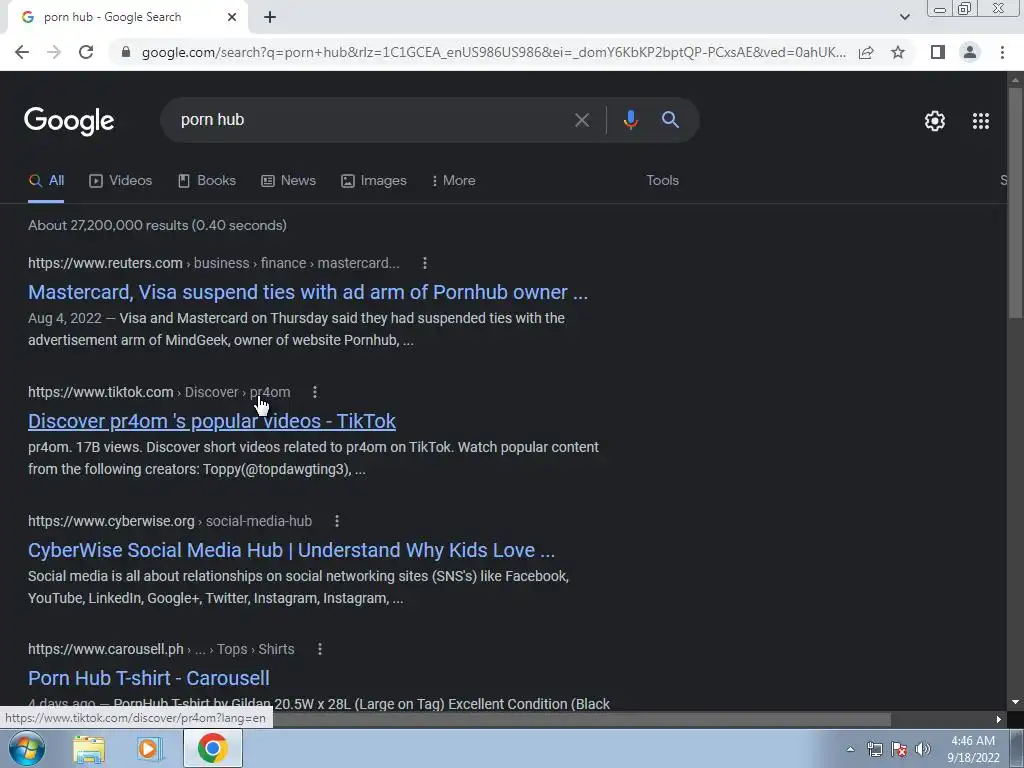
Task: Click inside the Google search box
Action: [372, 120]
